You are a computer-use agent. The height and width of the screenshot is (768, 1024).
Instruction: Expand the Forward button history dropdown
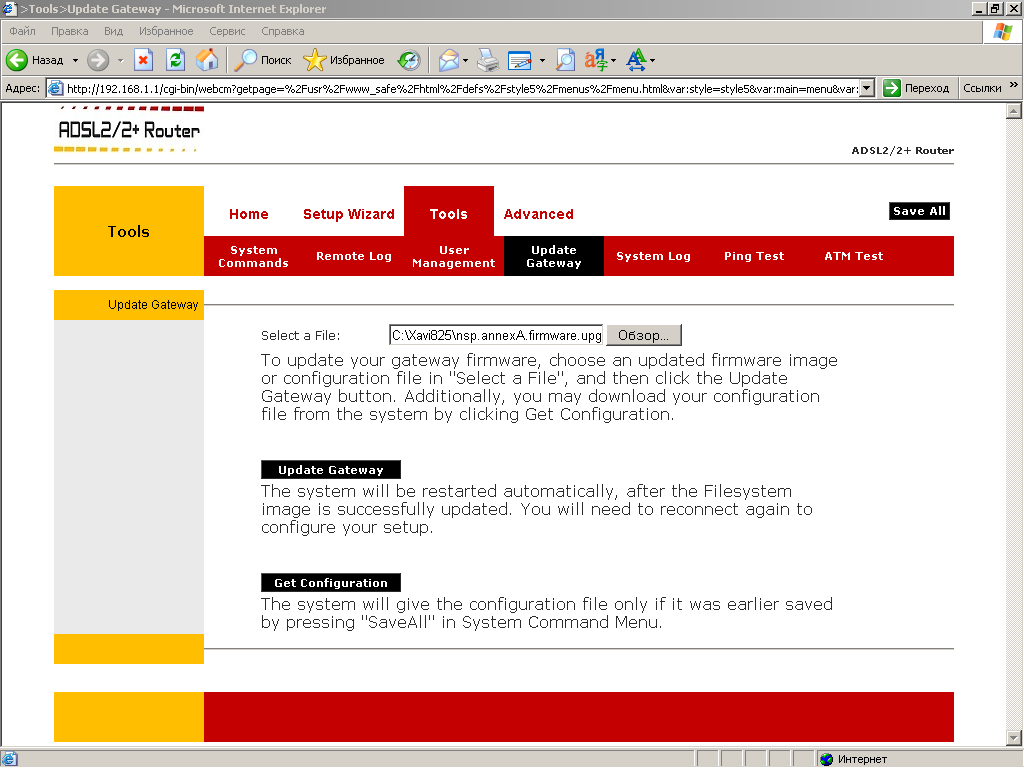[x=120, y=60]
